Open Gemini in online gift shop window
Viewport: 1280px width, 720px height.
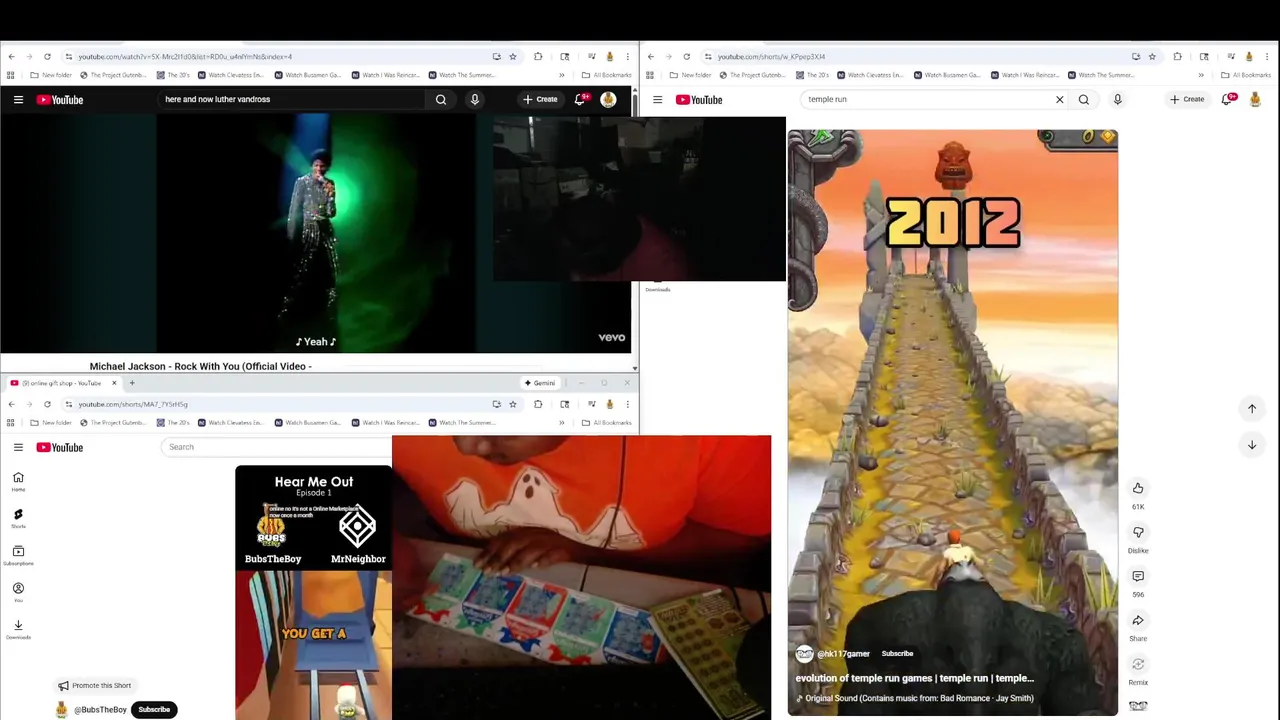[540, 383]
